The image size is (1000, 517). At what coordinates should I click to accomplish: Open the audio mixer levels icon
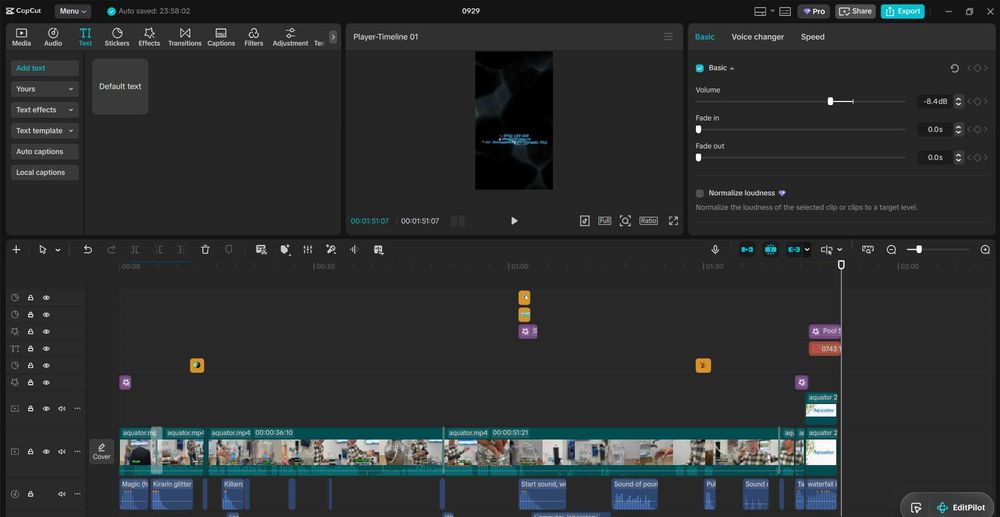coord(308,250)
